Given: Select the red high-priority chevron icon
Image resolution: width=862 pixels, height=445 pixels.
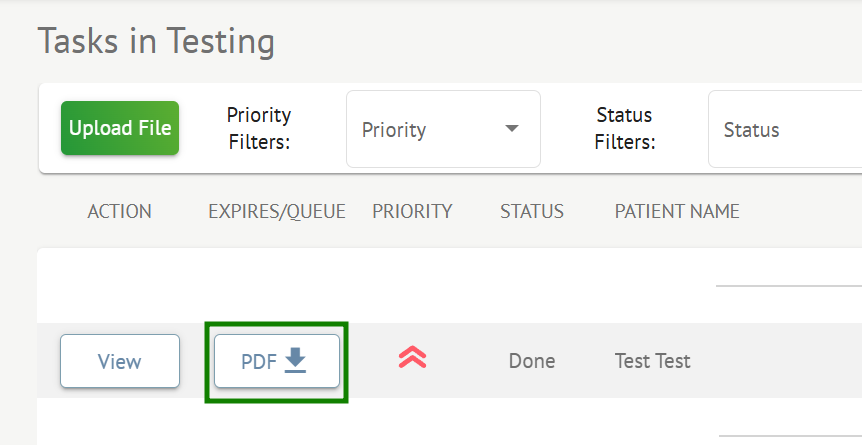Looking at the screenshot, I should [x=412, y=358].
